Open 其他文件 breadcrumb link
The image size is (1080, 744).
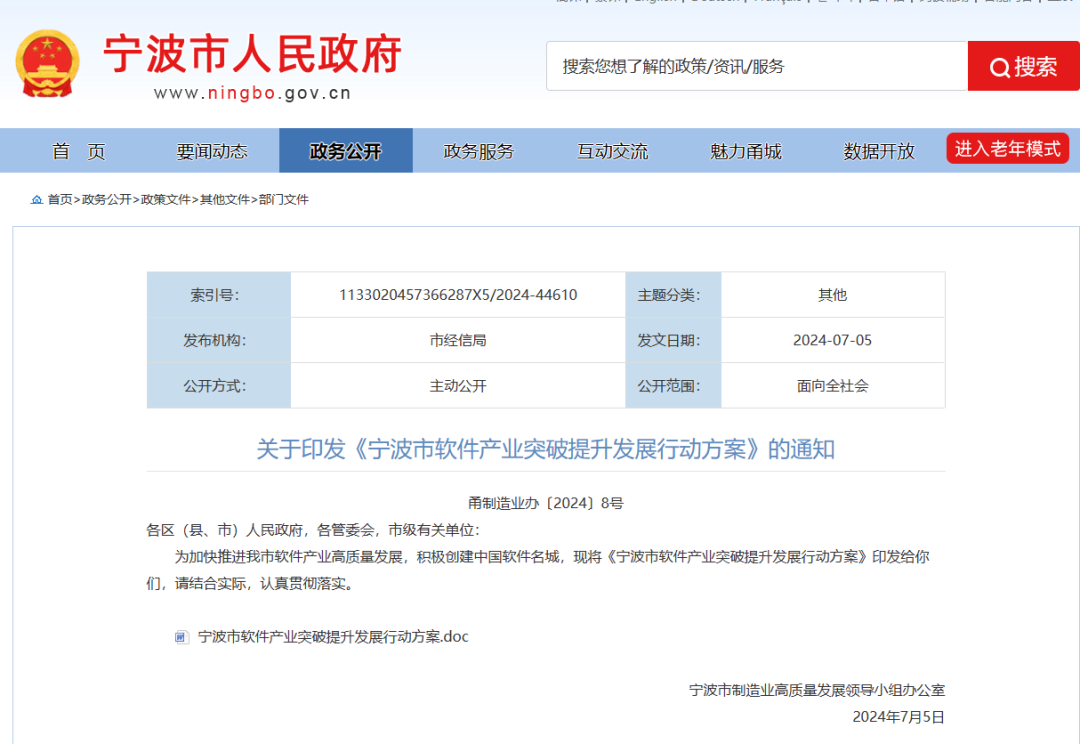coord(224,200)
